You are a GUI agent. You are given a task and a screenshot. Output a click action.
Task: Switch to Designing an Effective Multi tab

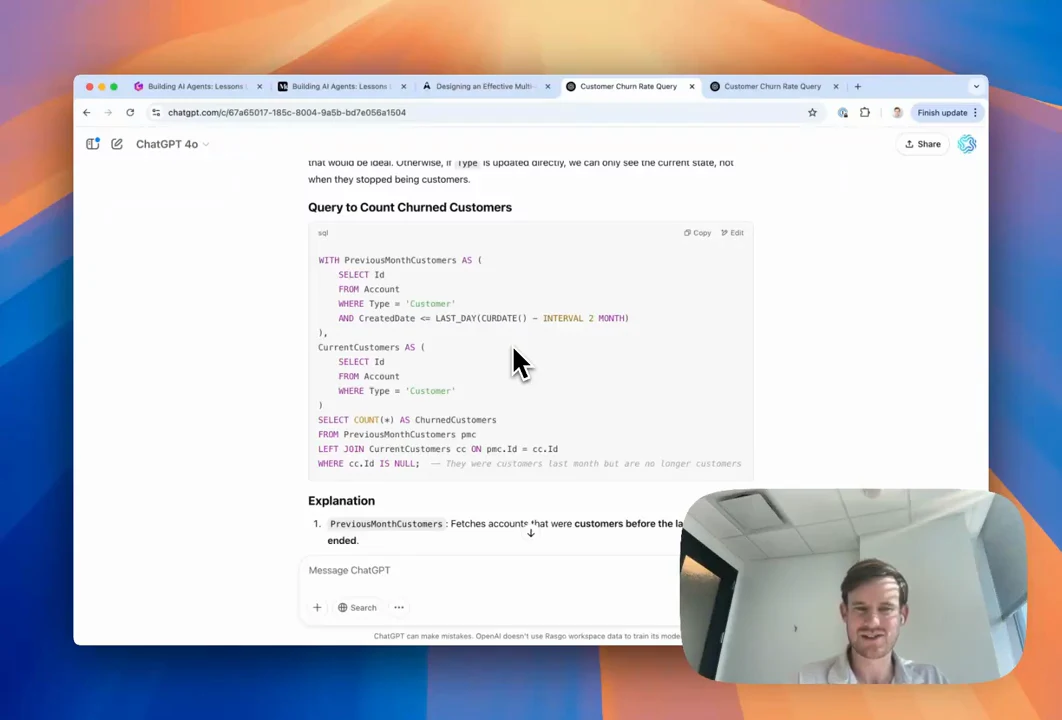coord(486,87)
